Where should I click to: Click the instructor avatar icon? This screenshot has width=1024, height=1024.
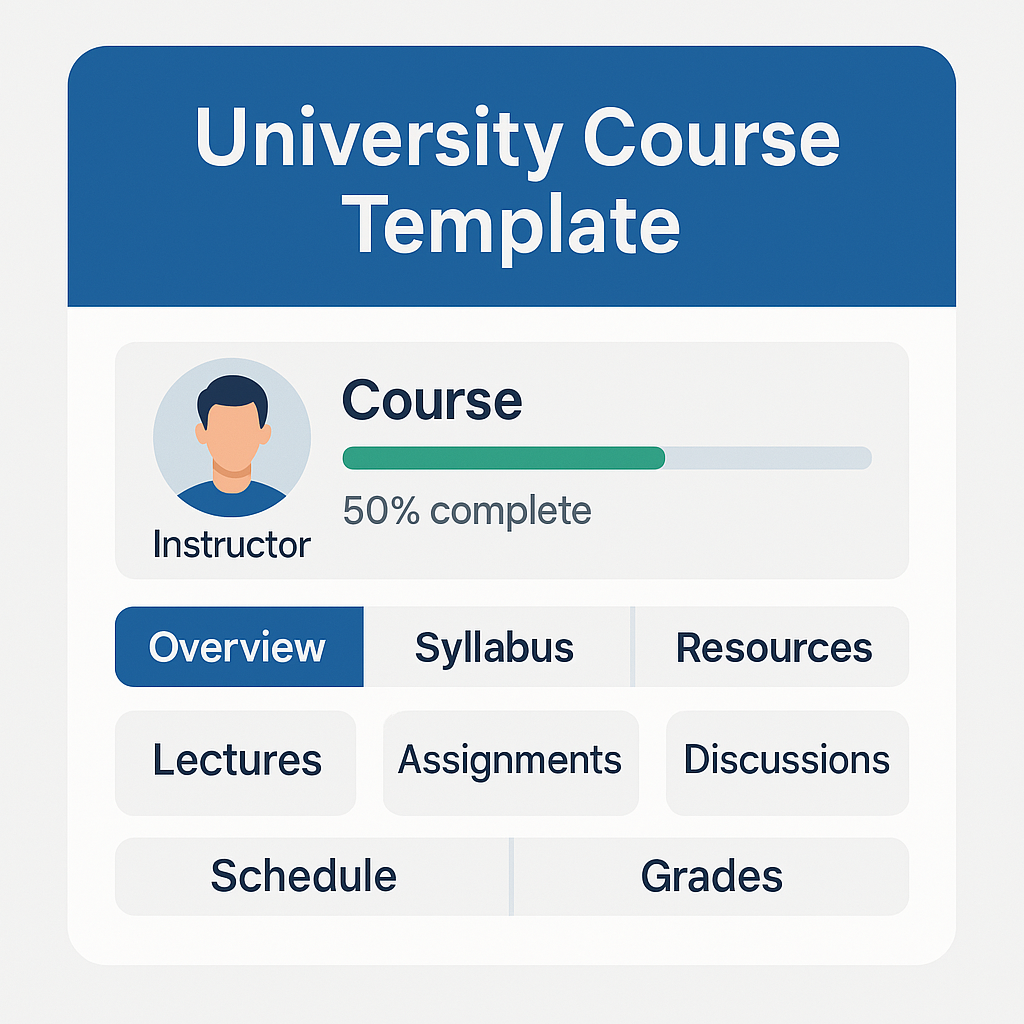coord(232,430)
